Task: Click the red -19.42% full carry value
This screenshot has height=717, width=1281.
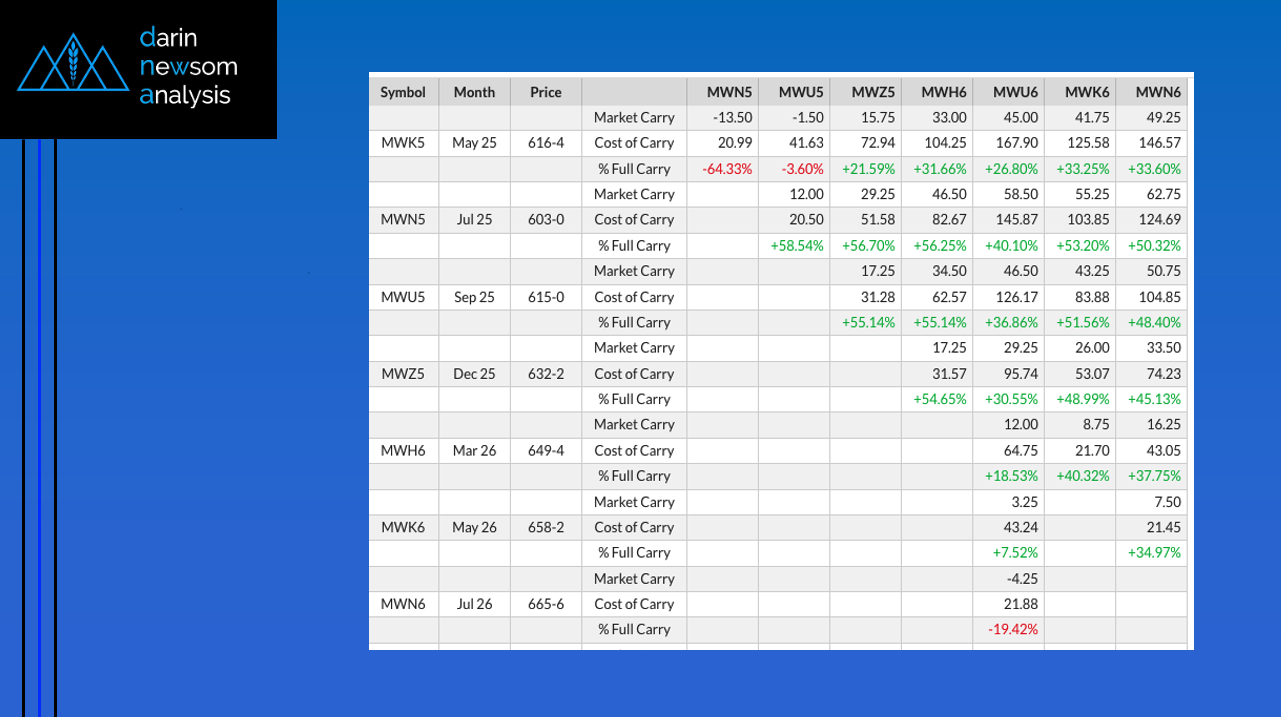Action: click(x=1012, y=630)
